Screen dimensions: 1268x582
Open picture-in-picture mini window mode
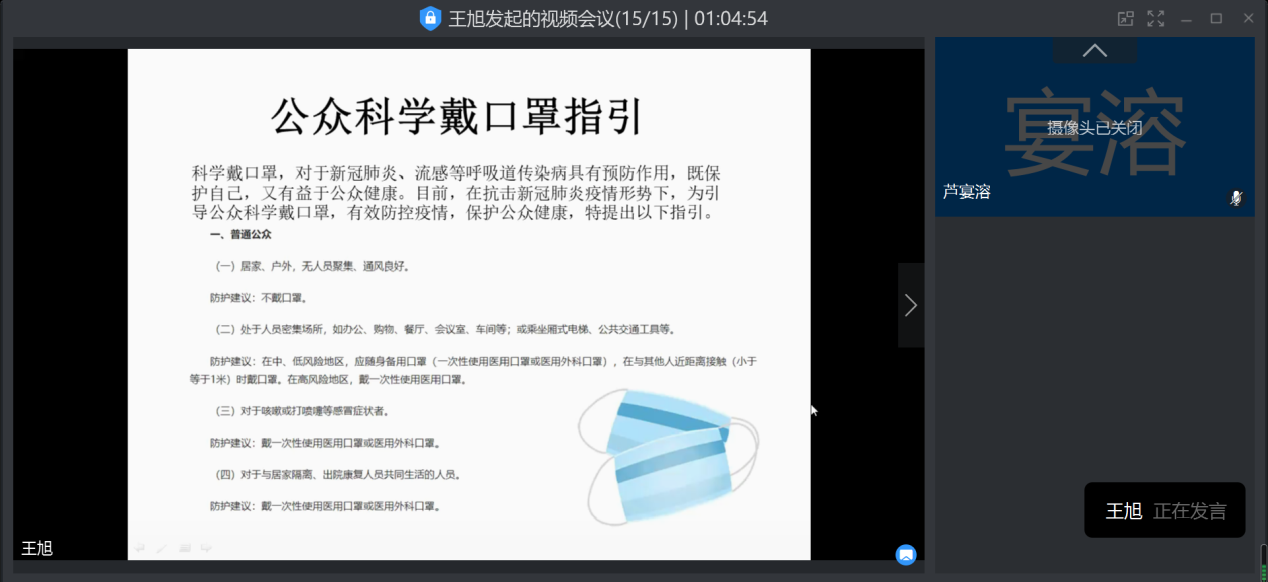coord(1126,18)
